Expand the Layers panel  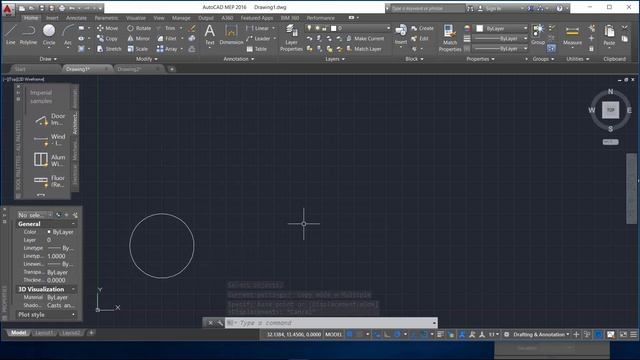(x=335, y=59)
